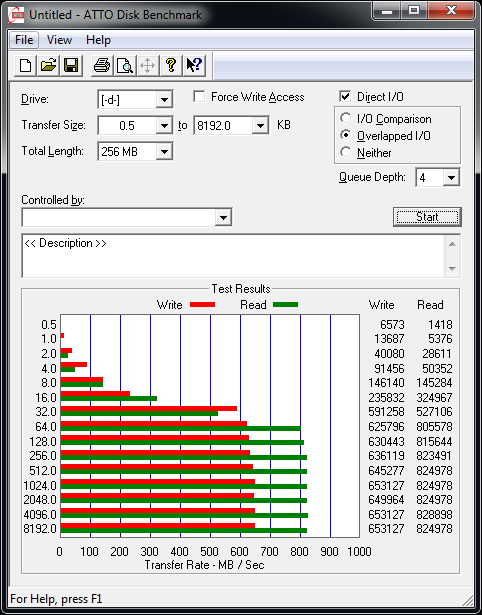Open the File menu
This screenshot has height=615, width=482.
point(24,40)
